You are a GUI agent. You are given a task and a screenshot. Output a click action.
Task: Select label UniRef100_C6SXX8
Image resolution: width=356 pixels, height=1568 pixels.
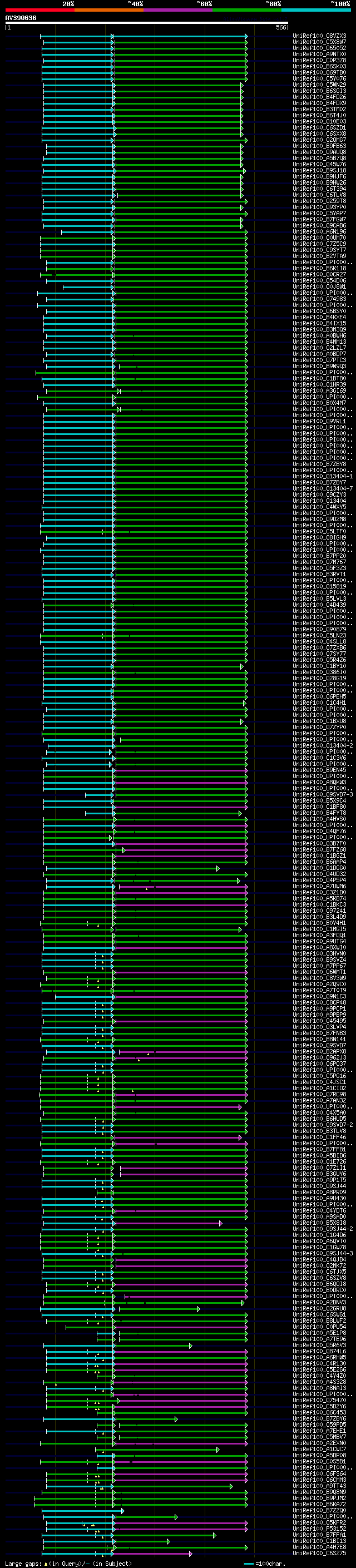point(319,134)
